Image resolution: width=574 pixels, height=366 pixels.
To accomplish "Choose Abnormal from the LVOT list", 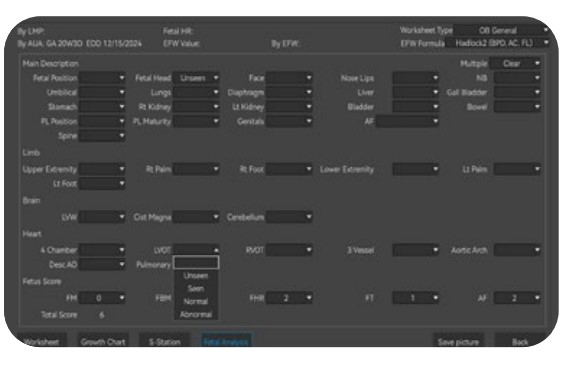I will 196,314.
